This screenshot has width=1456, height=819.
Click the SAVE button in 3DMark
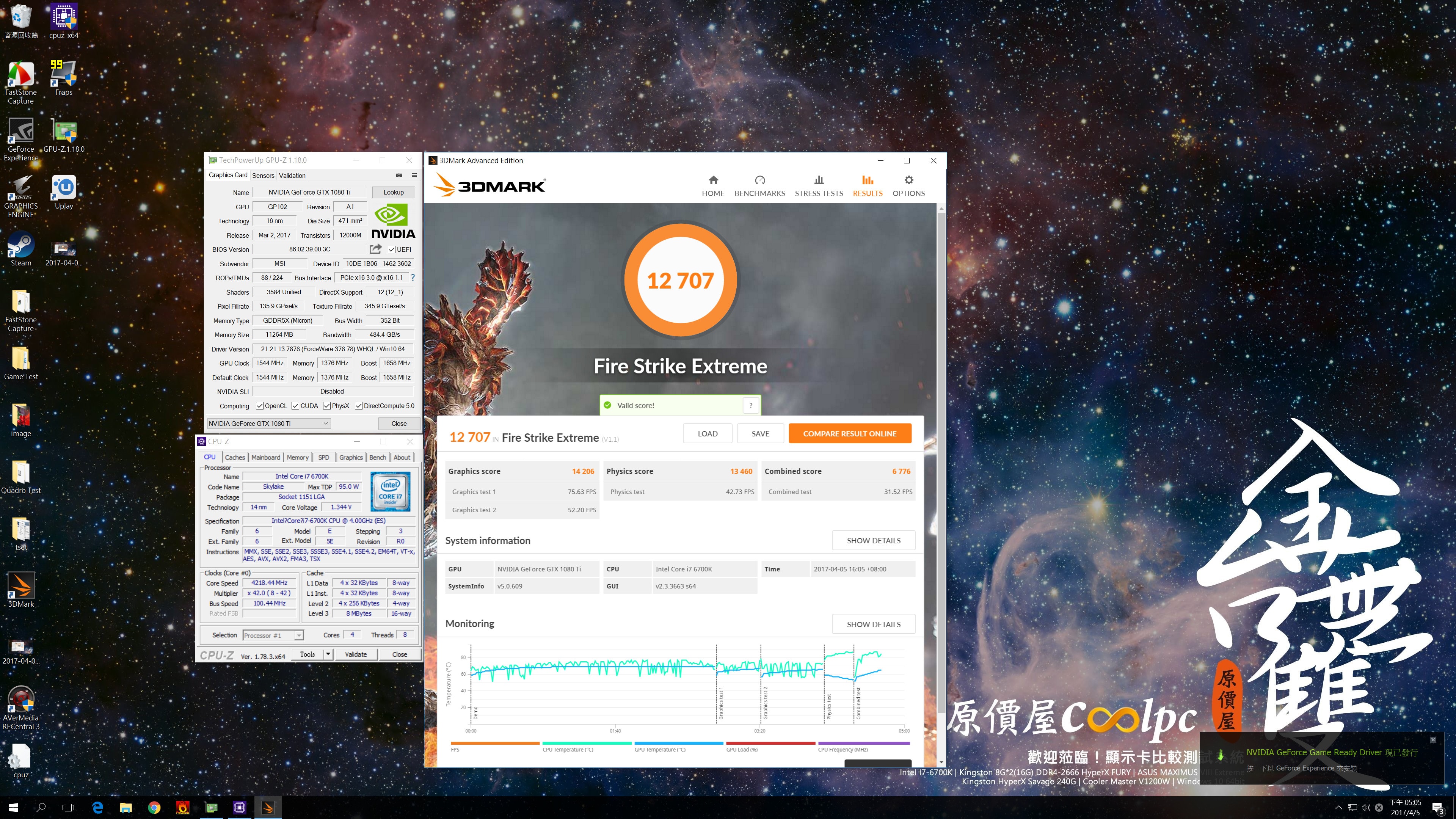(x=760, y=433)
